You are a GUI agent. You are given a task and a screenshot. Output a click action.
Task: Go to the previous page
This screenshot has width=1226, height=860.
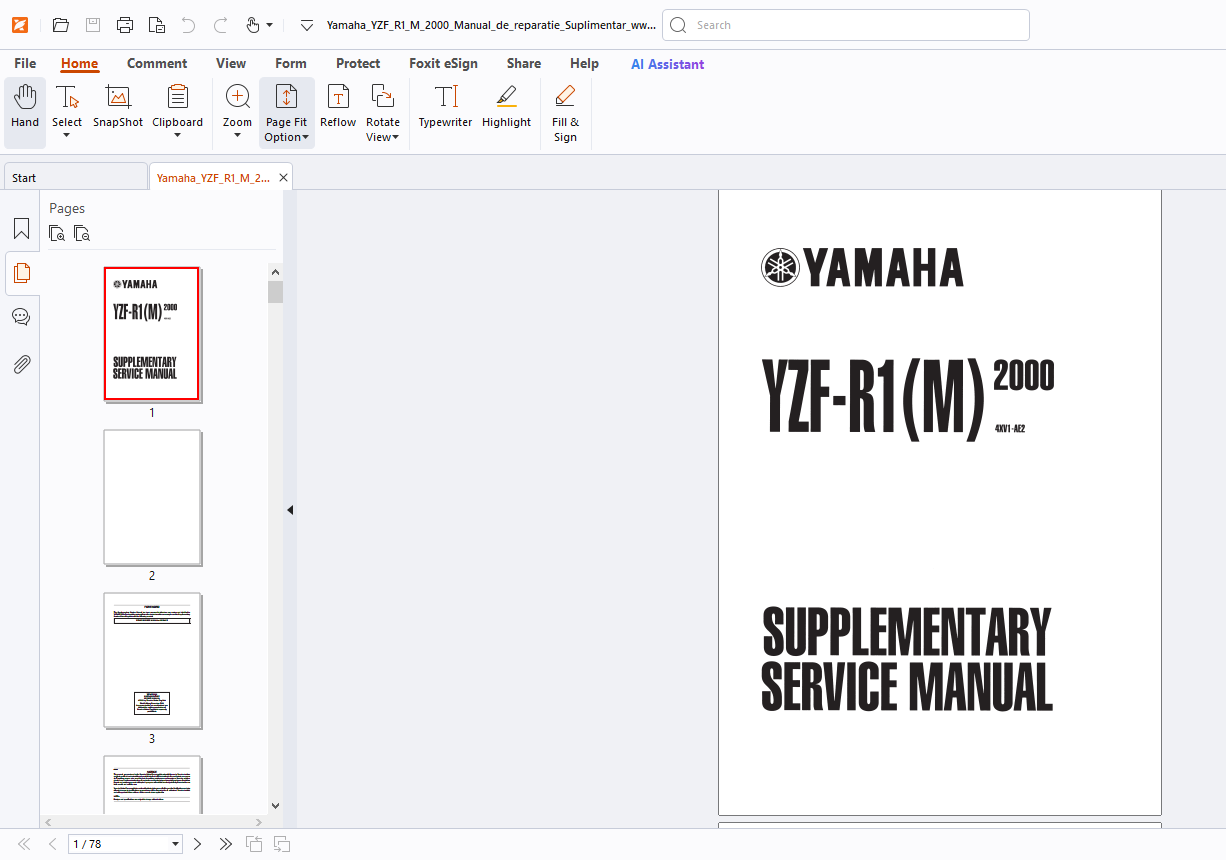[52, 844]
